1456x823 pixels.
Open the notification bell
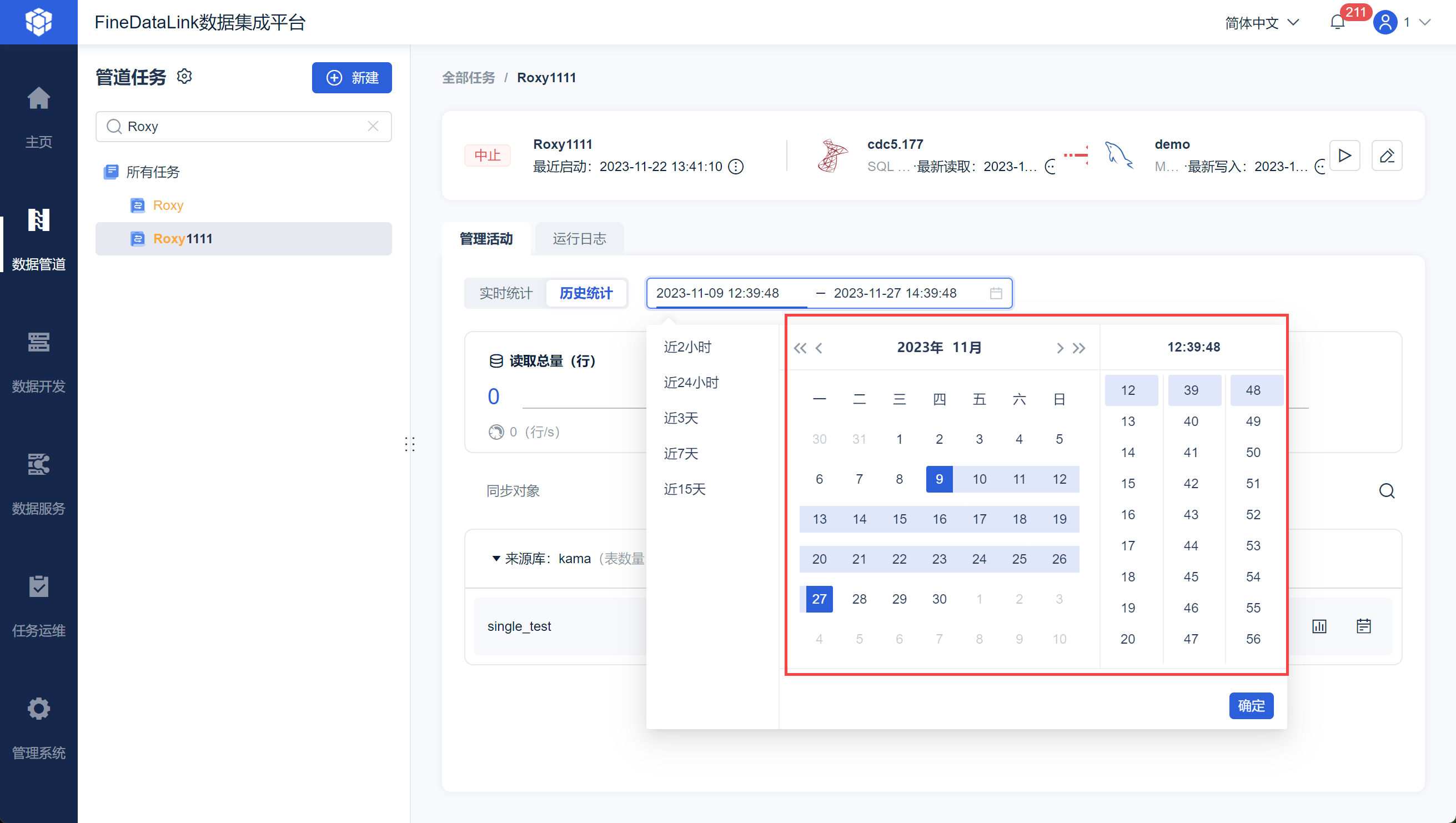(x=1337, y=23)
